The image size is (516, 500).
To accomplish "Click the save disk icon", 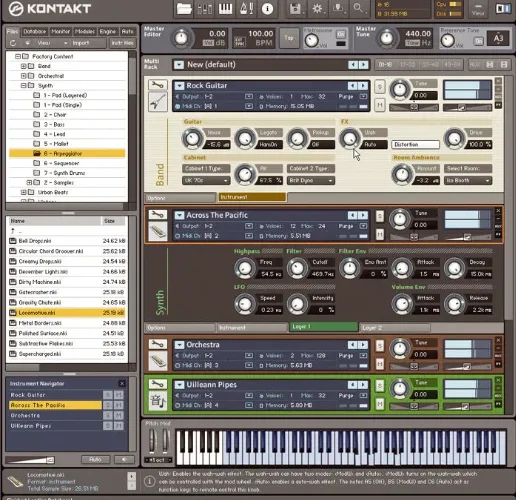I will click(x=295, y=9).
